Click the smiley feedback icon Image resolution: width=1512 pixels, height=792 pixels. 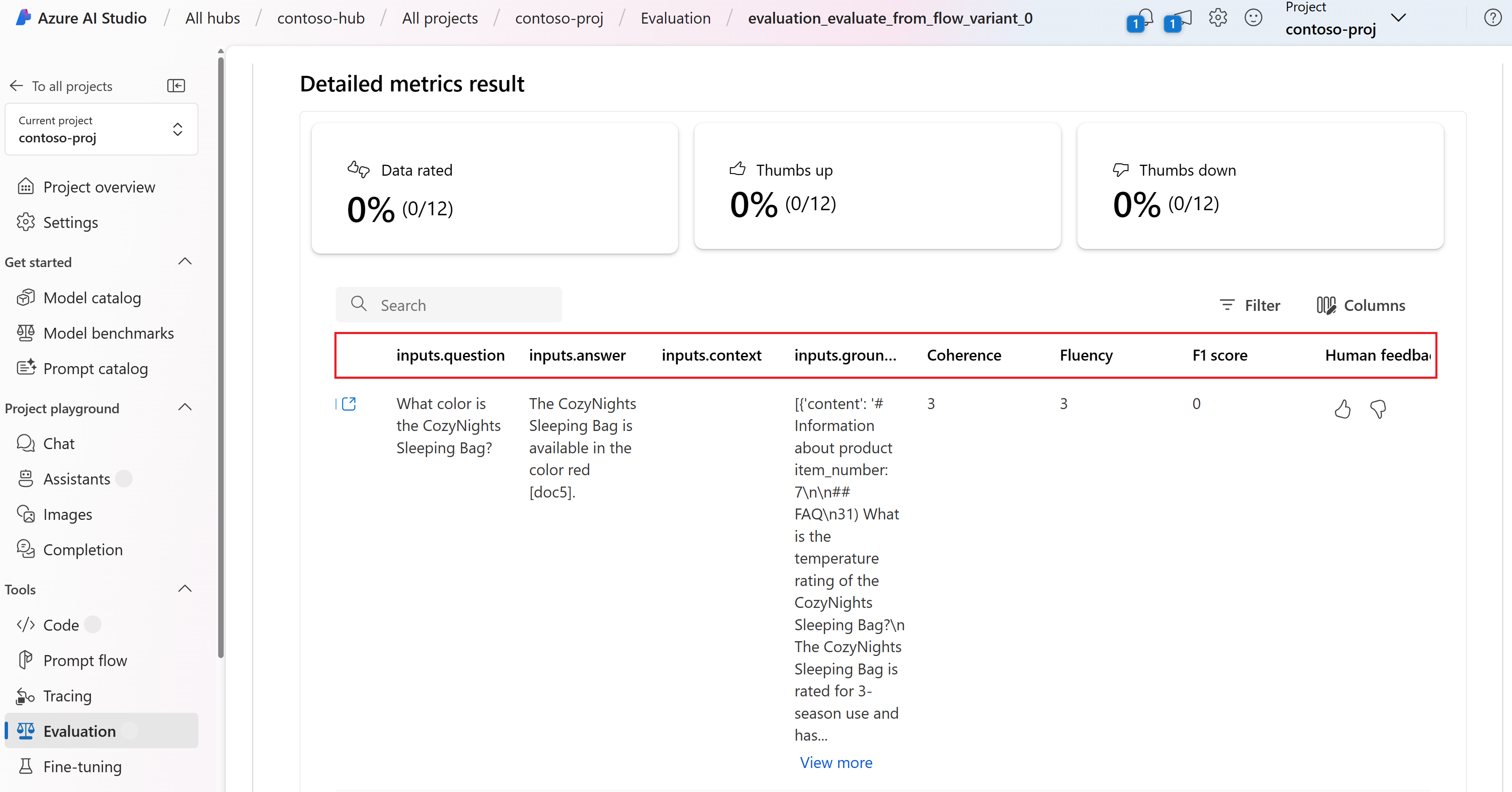[x=1253, y=18]
